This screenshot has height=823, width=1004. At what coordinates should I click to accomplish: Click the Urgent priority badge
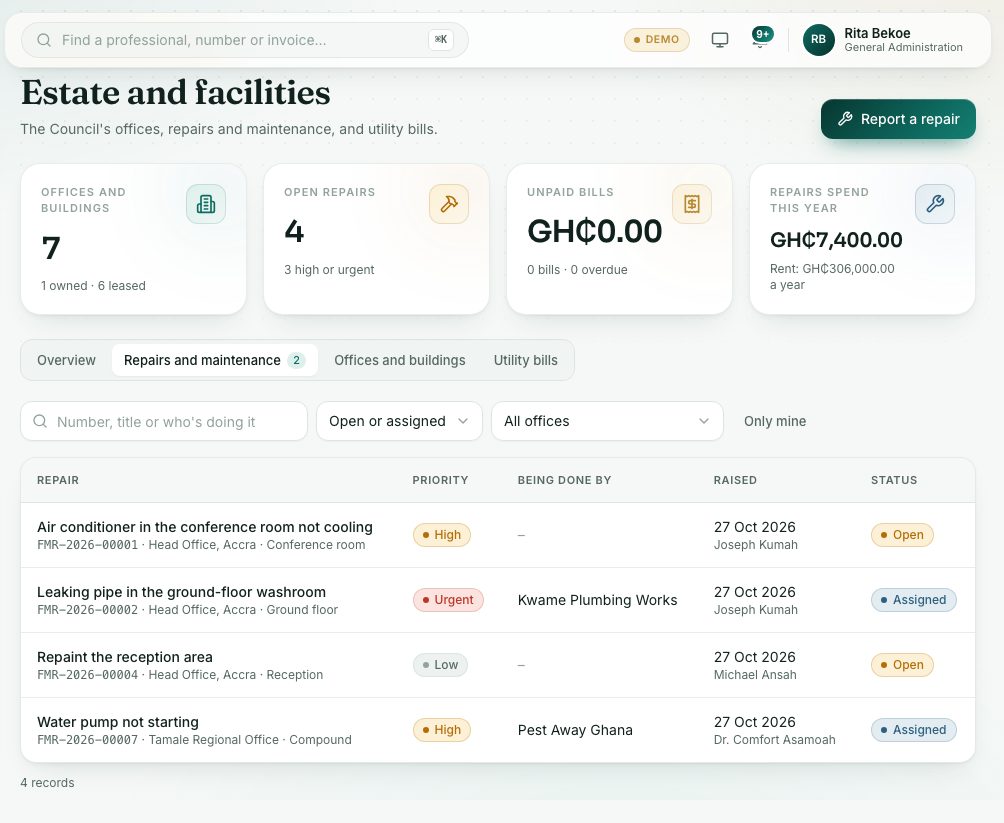click(x=448, y=599)
